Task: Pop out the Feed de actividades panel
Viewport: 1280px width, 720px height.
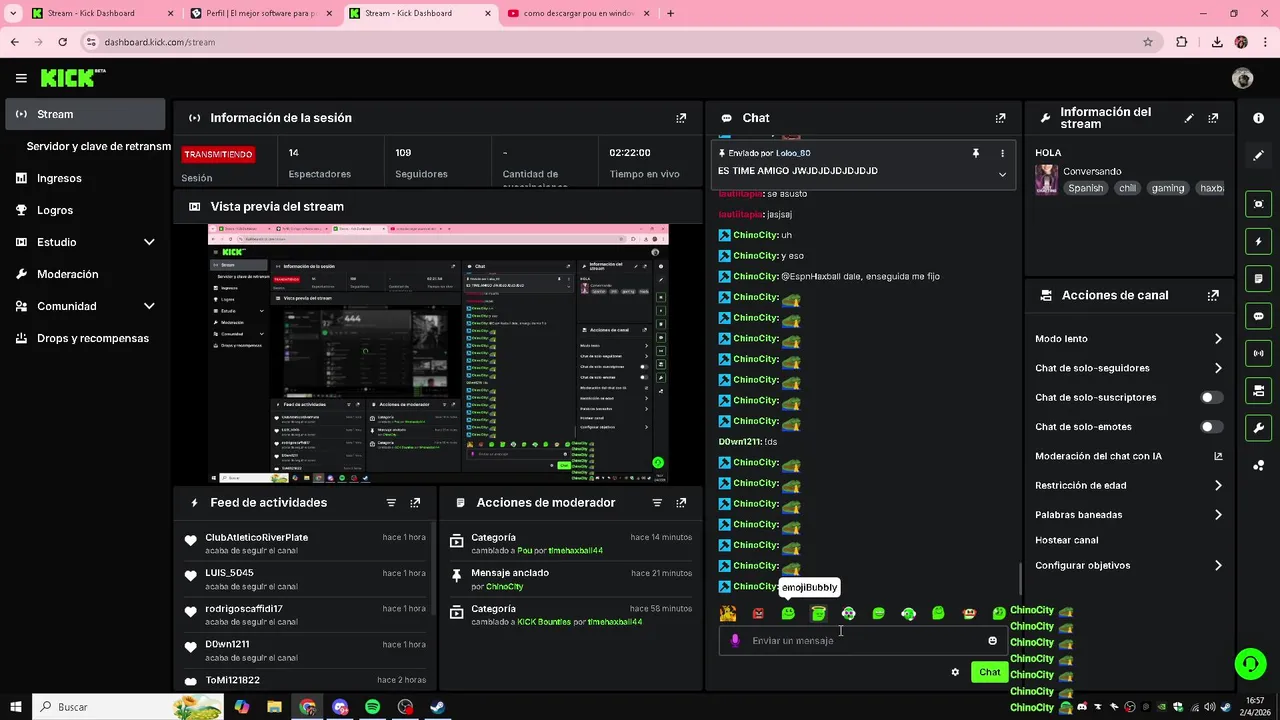Action: 415,503
